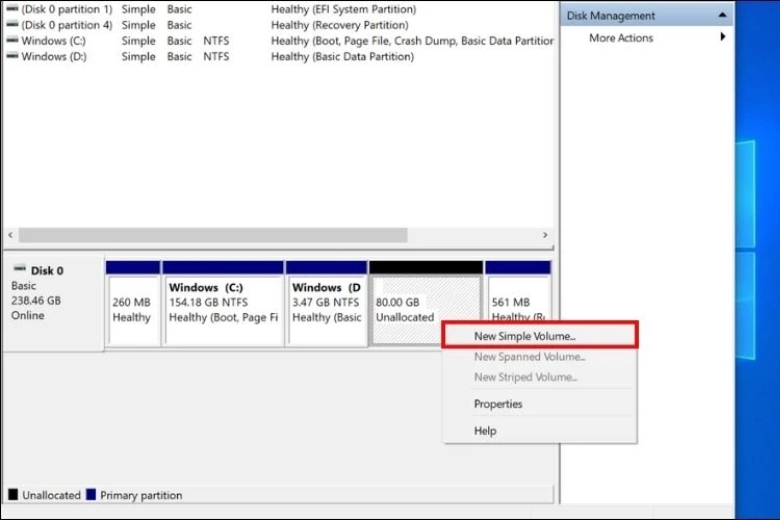Click Help in the context menu
780x520 pixels.
click(x=485, y=431)
